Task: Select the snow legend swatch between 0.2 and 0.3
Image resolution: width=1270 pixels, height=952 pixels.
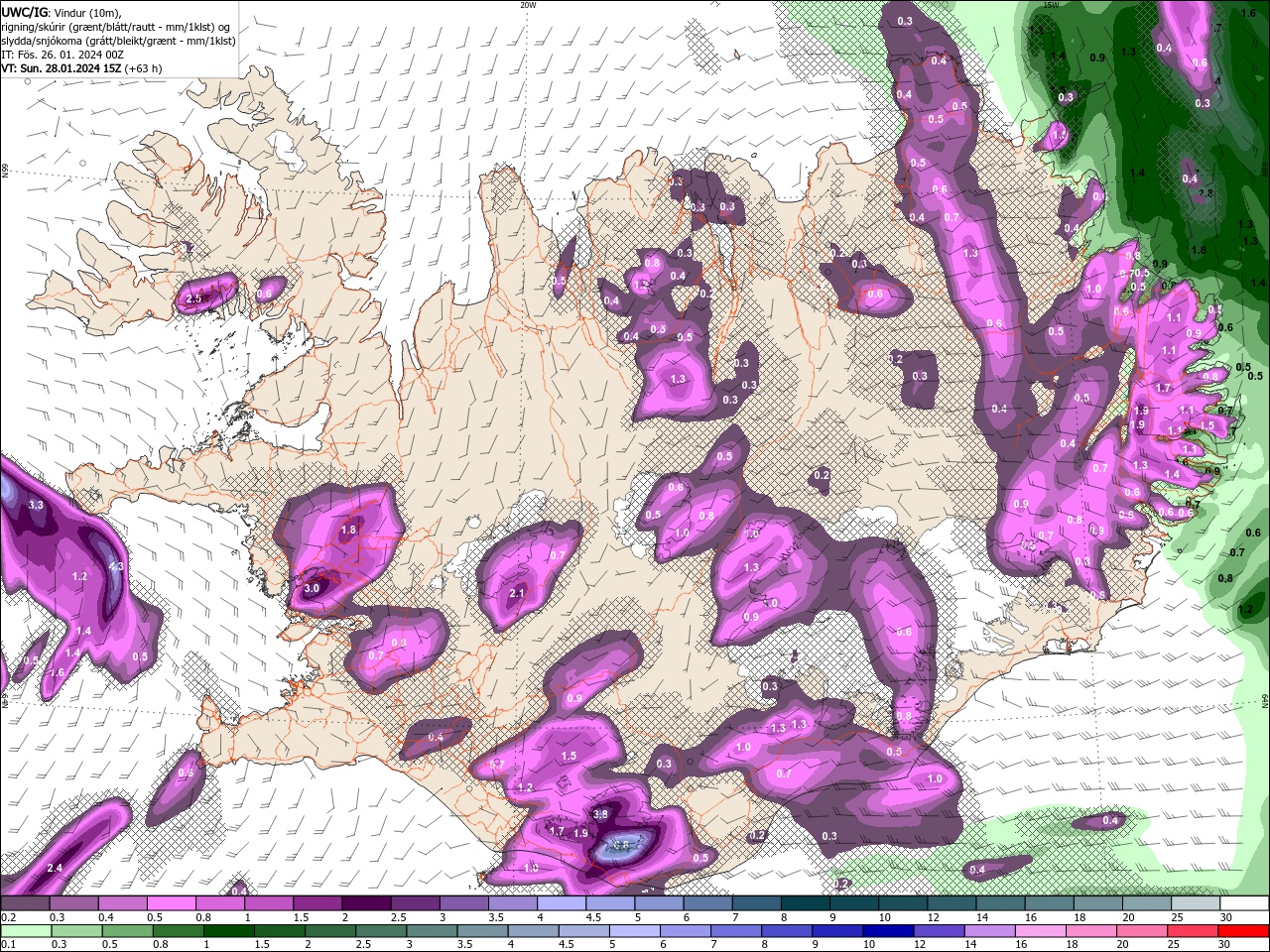Action: click(25, 903)
